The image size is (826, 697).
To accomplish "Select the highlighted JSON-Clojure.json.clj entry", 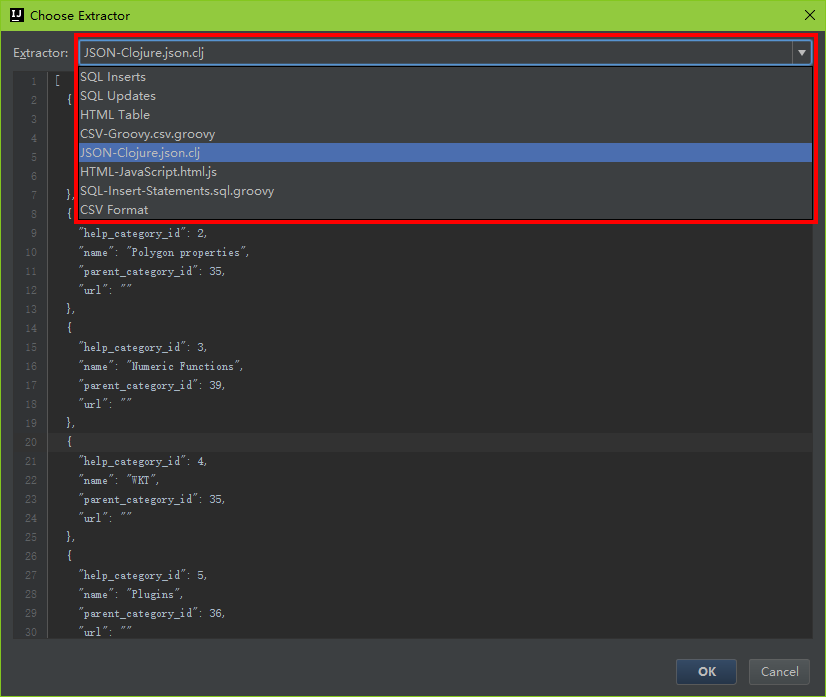I will pos(140,153).
